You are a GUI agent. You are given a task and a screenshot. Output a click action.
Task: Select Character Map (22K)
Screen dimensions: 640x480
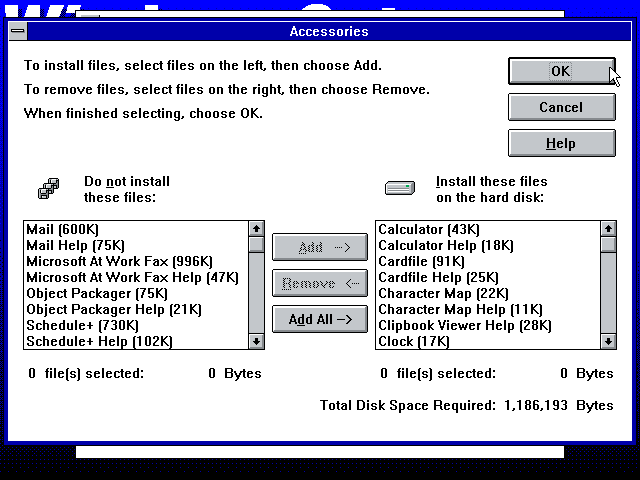[488, 293]
